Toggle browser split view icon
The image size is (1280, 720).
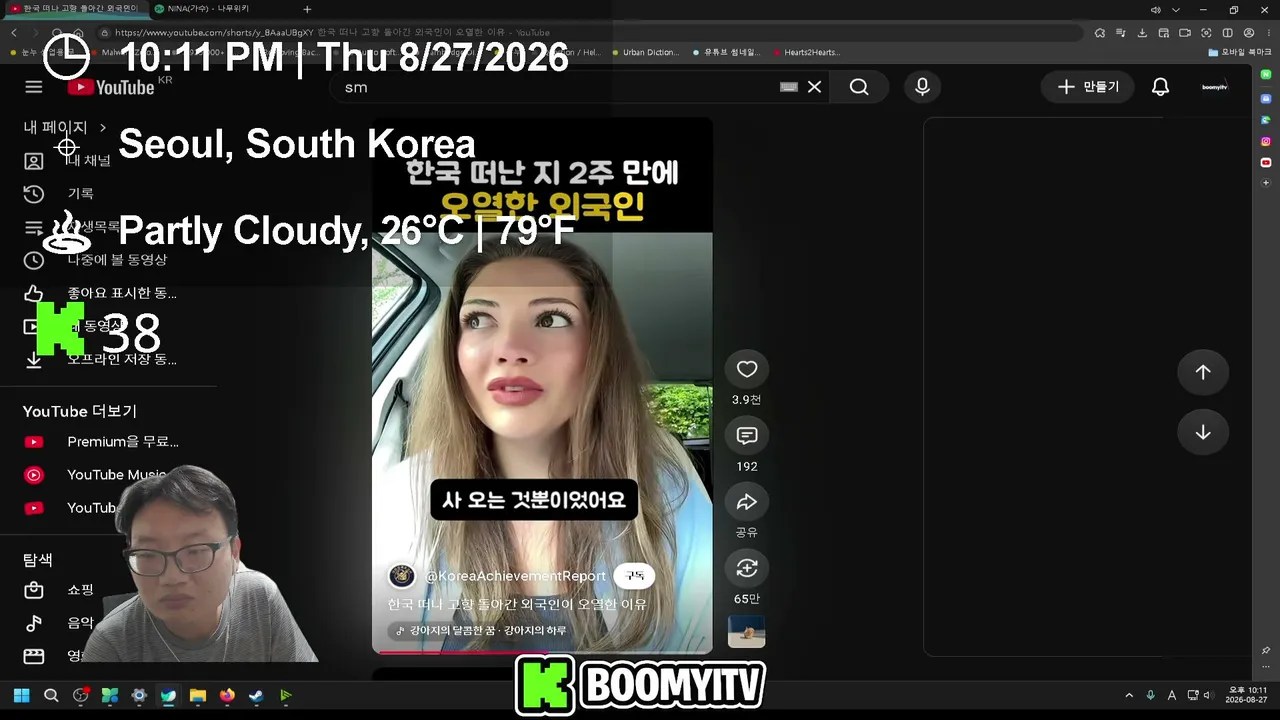[1227, 32]
